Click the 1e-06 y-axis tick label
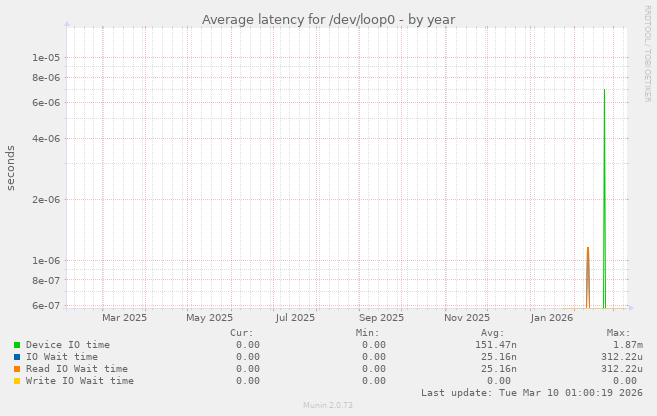The height and width of the screenshot is (416, 657). coord(46,261)
